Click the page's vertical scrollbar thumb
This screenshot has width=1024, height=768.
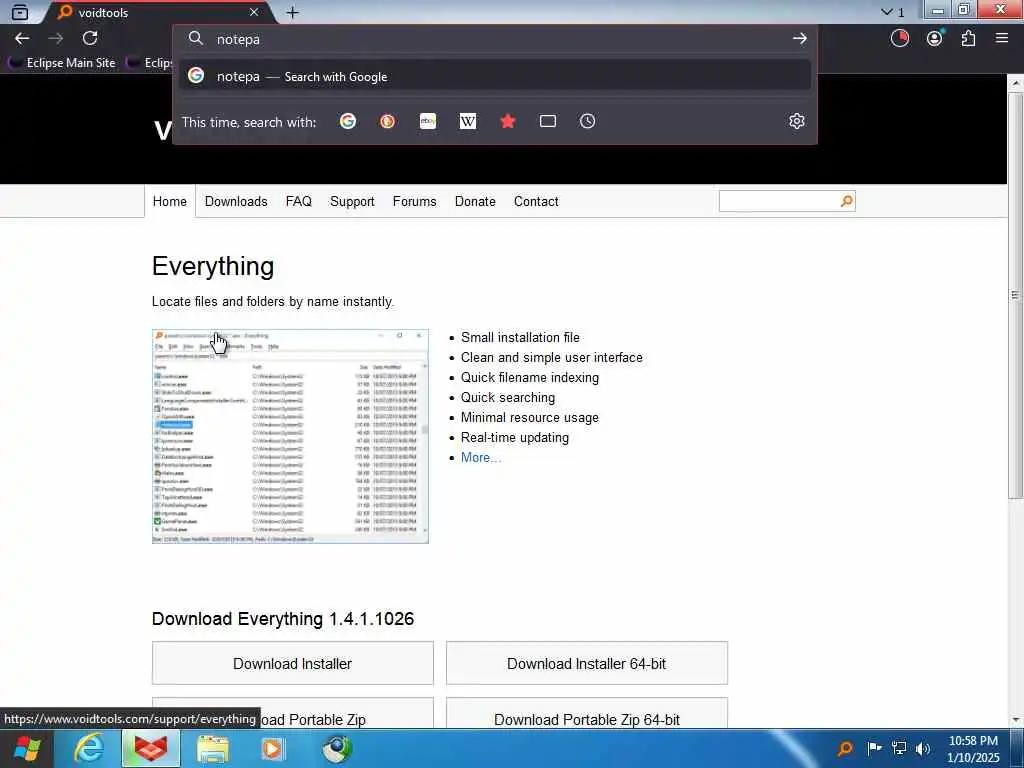(x=1016, y=295)
